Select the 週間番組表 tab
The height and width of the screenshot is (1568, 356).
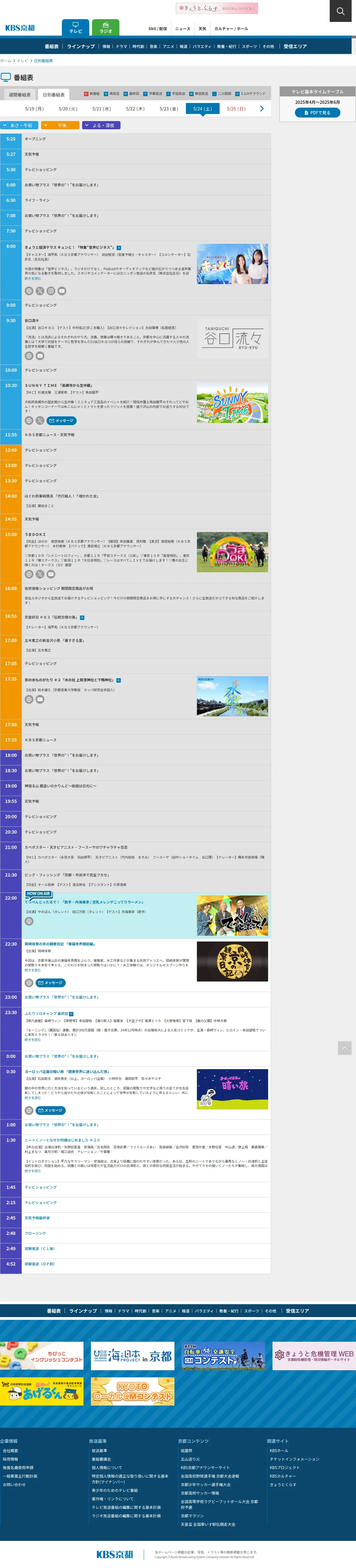(19, 95)
